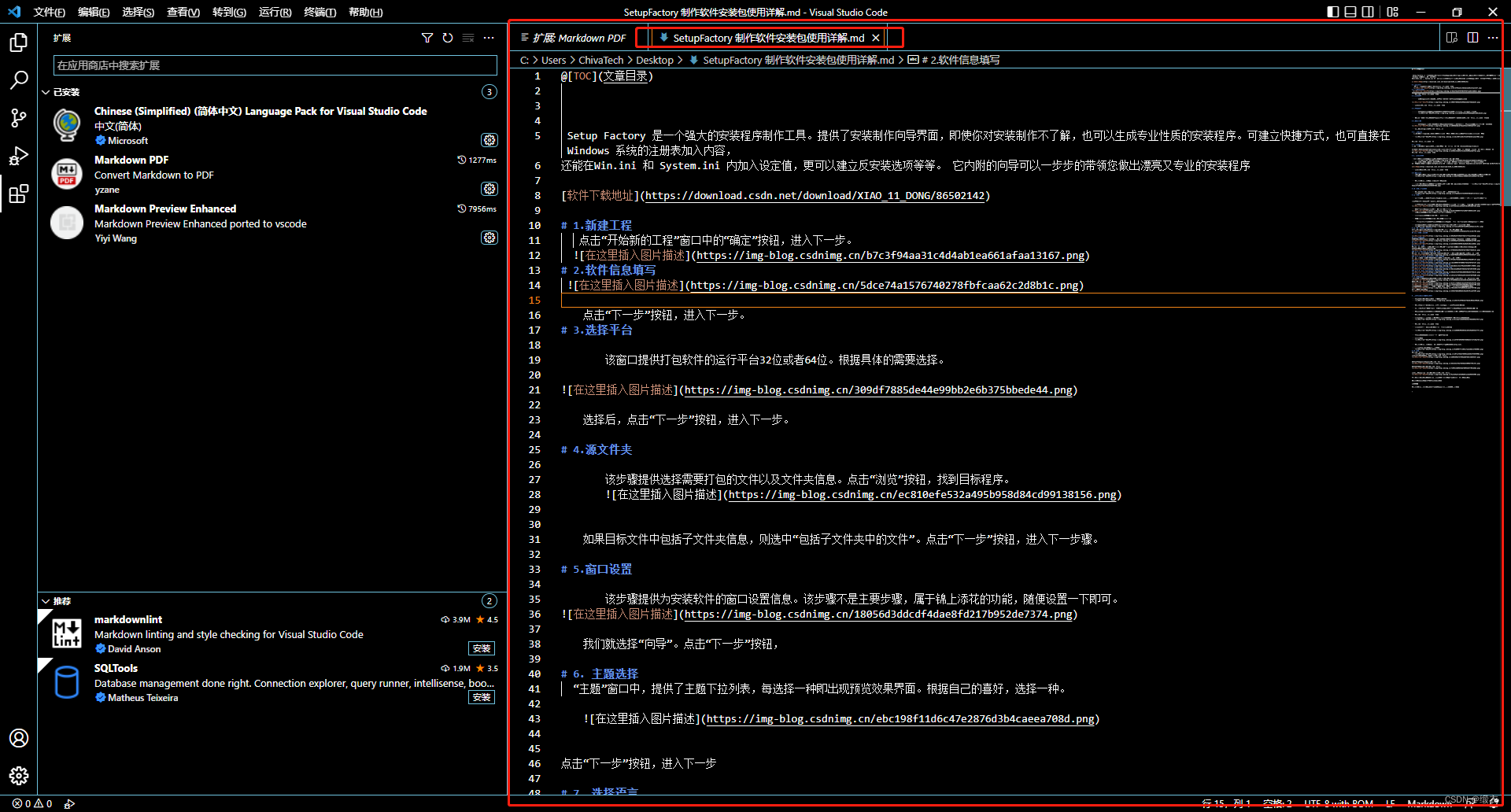
Task: Open the 选择(S) menu
Action: click(138, 12)
